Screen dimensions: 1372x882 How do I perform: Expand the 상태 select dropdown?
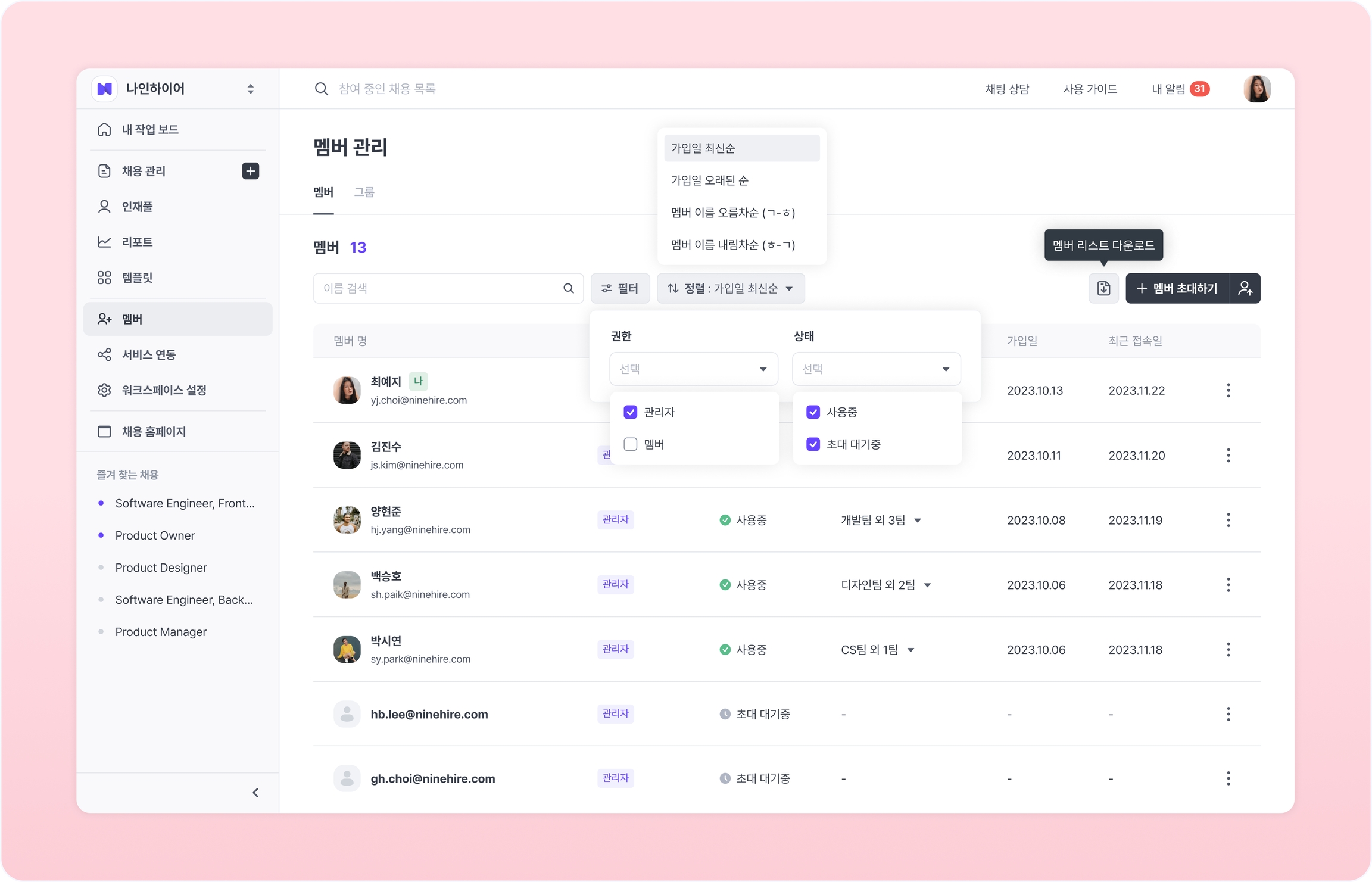876,369
